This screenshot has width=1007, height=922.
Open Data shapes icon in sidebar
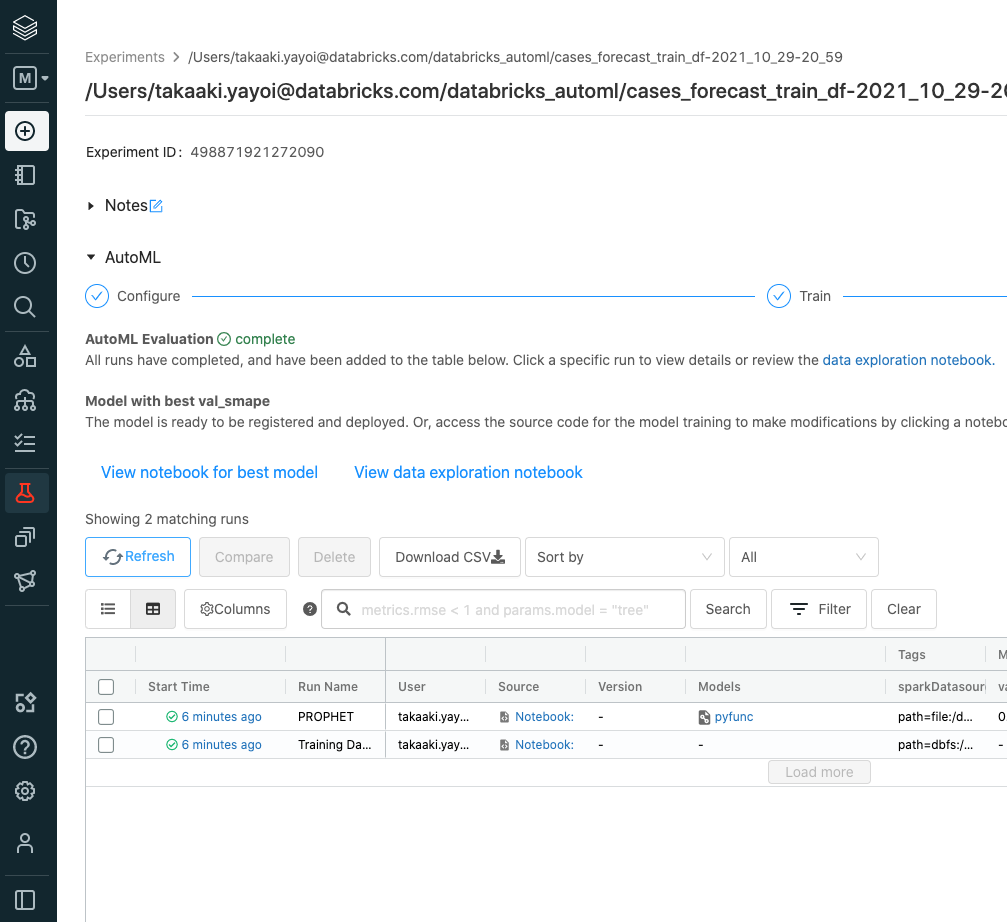coord(25,356)
